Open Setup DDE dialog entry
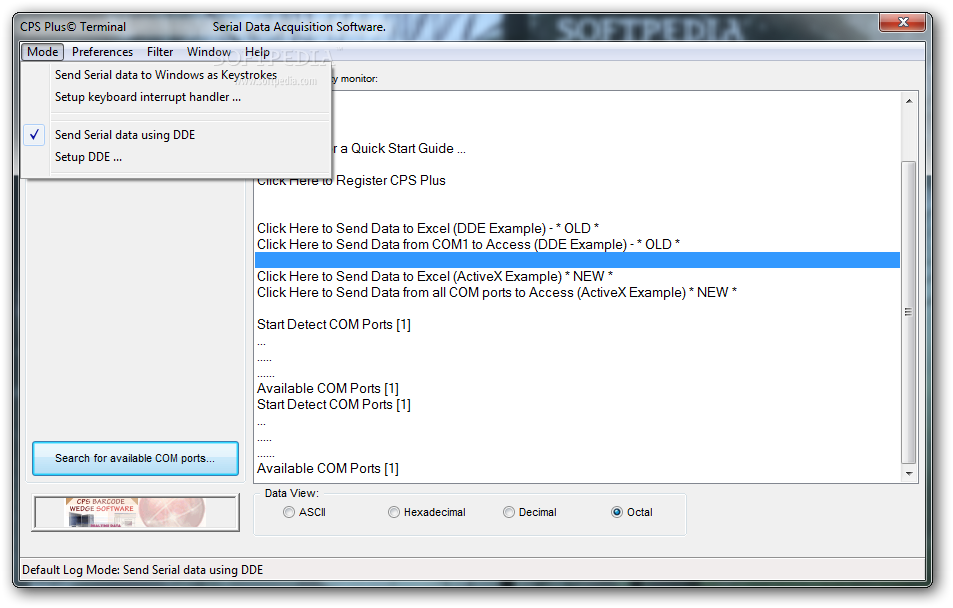The width and height of the screenshot is (953, 608). point(88,157)
